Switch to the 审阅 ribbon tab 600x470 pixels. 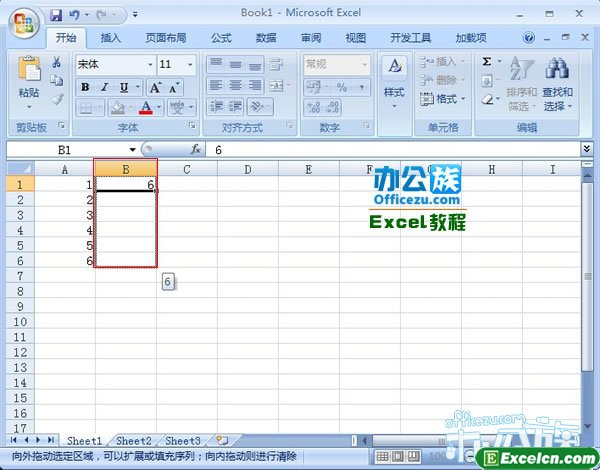point(311,38)
